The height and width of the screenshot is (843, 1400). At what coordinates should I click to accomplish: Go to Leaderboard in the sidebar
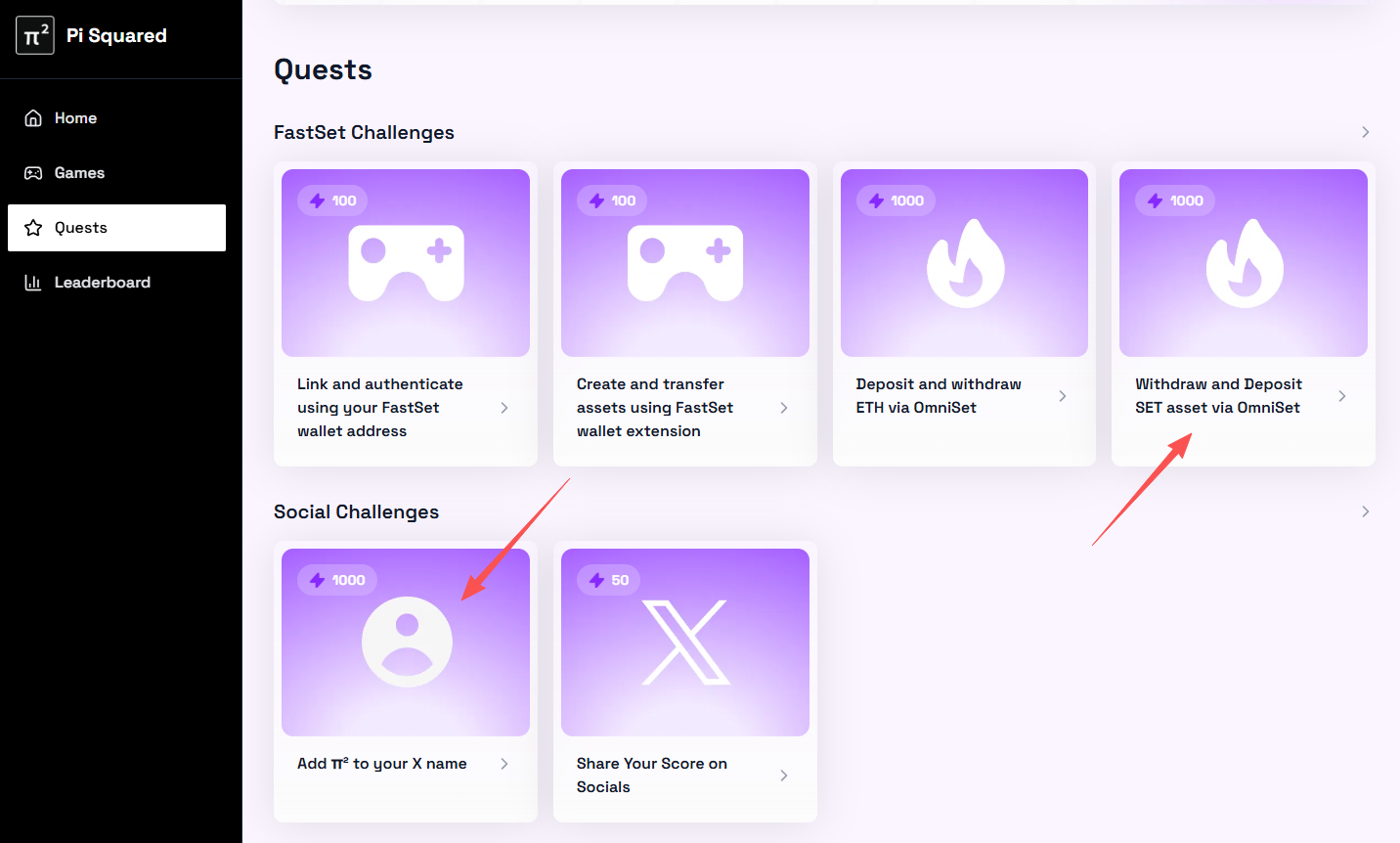coord(104,282)
